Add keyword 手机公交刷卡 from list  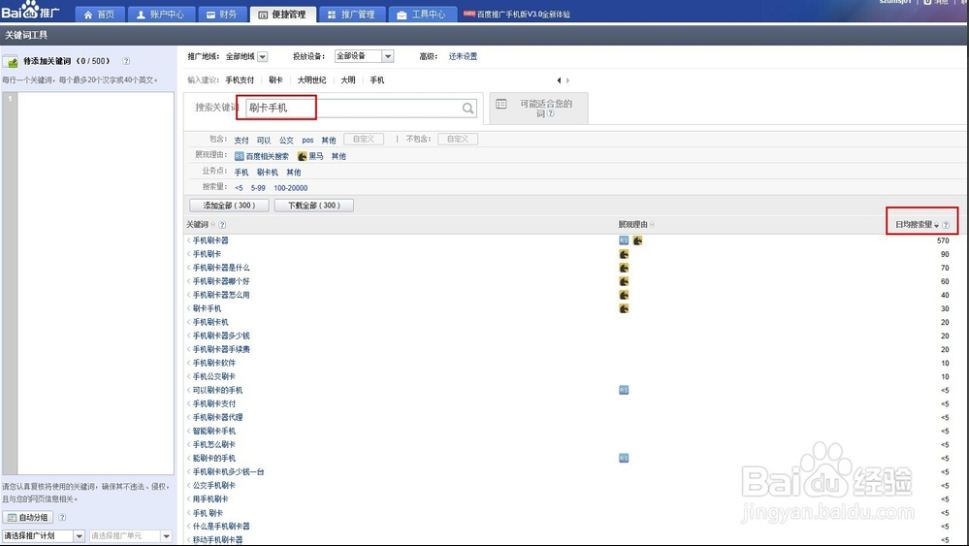(x=214, y=376)
